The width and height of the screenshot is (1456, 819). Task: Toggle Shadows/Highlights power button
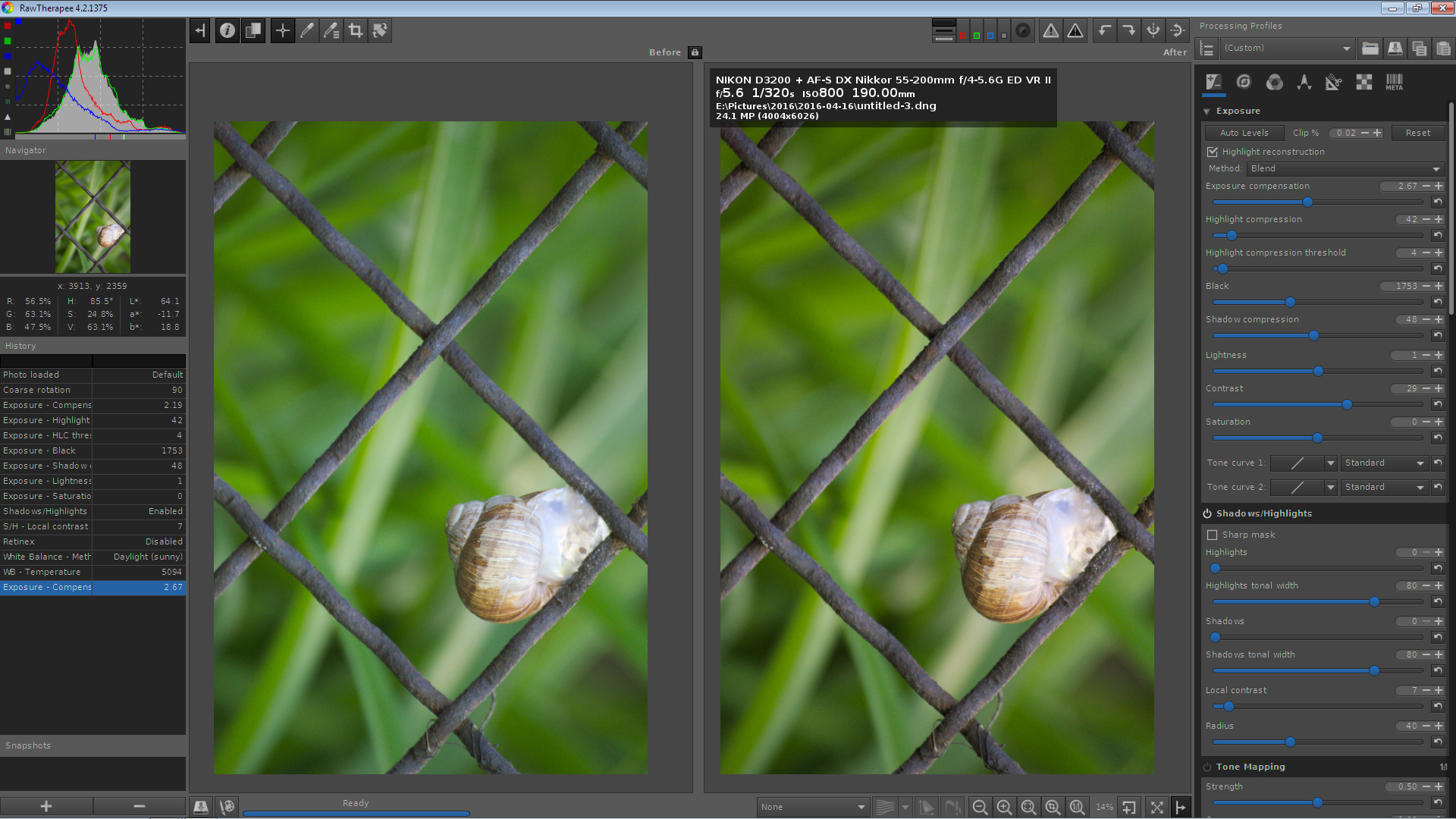pyautogui.click(x=1207, y=513)
